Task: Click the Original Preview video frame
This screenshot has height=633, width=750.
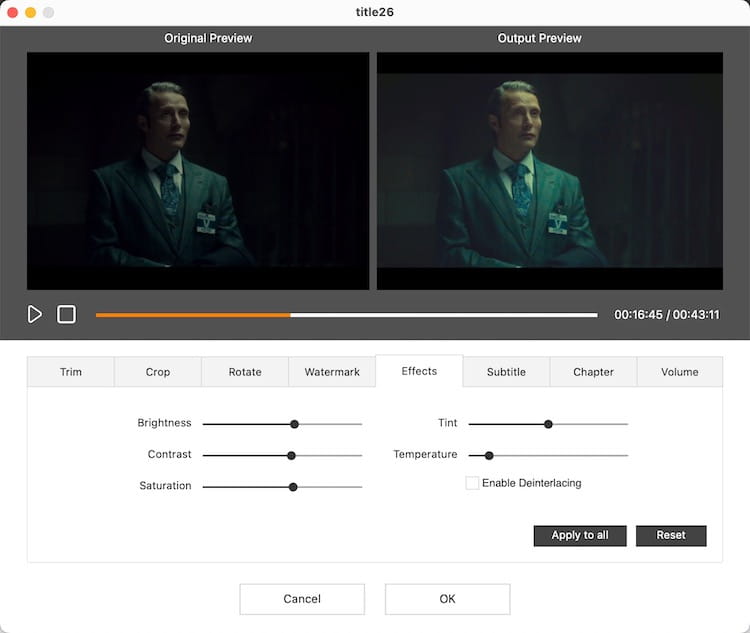Action: [198, 171]
